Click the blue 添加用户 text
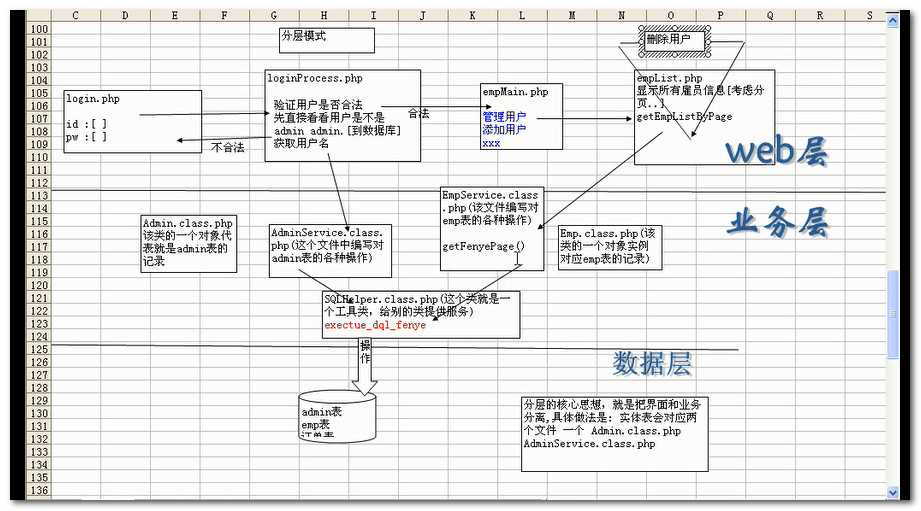 coord(504,130)
